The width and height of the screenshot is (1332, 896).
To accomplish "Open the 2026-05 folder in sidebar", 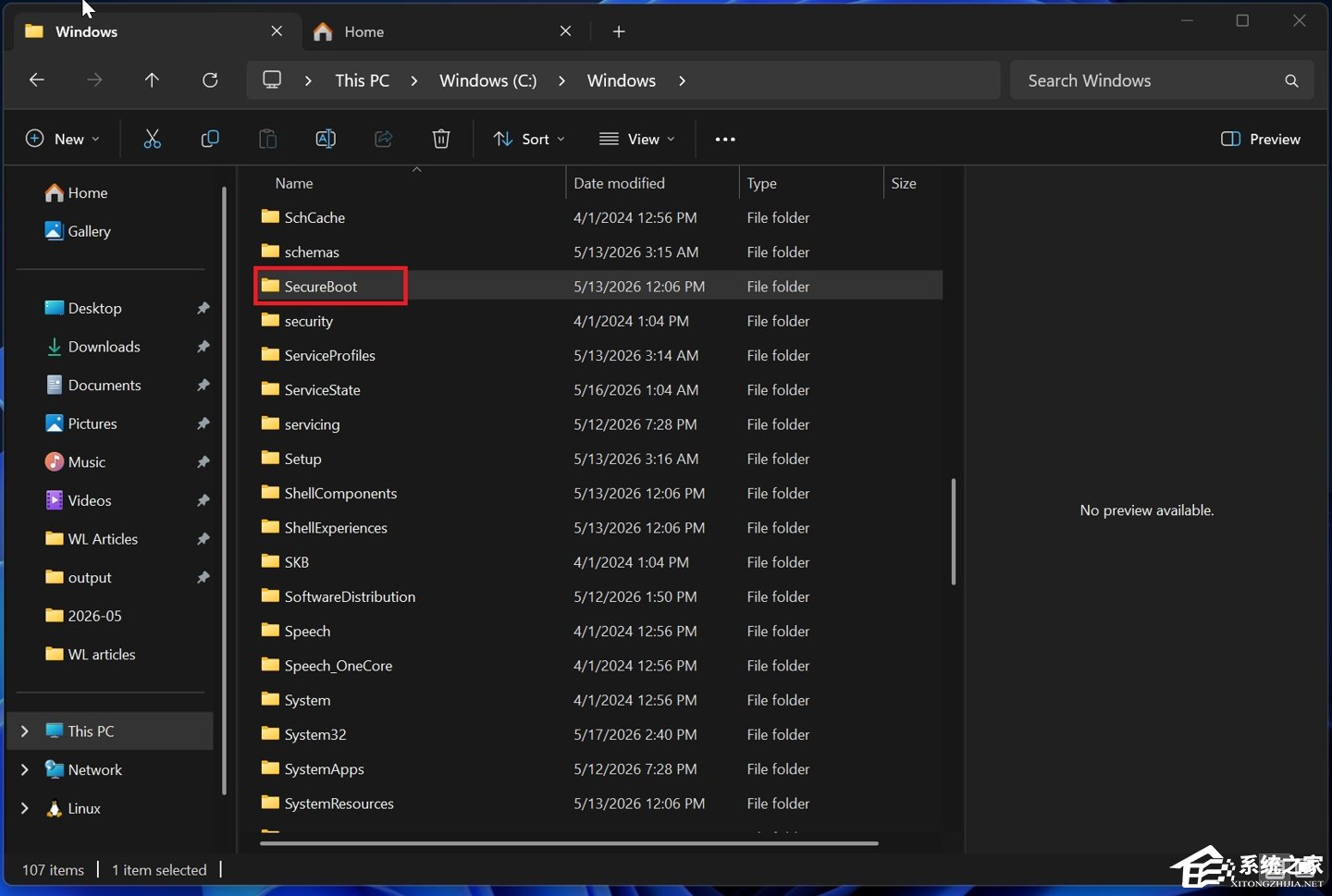I will coord(83,616).
